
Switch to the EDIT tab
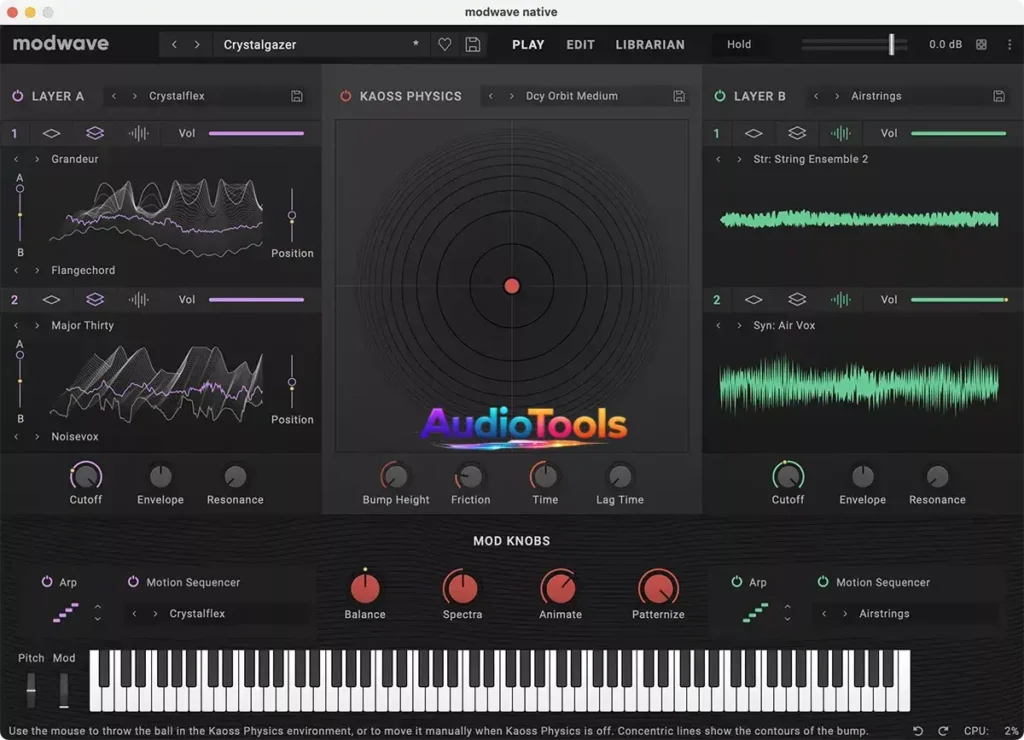coord(580,44)
